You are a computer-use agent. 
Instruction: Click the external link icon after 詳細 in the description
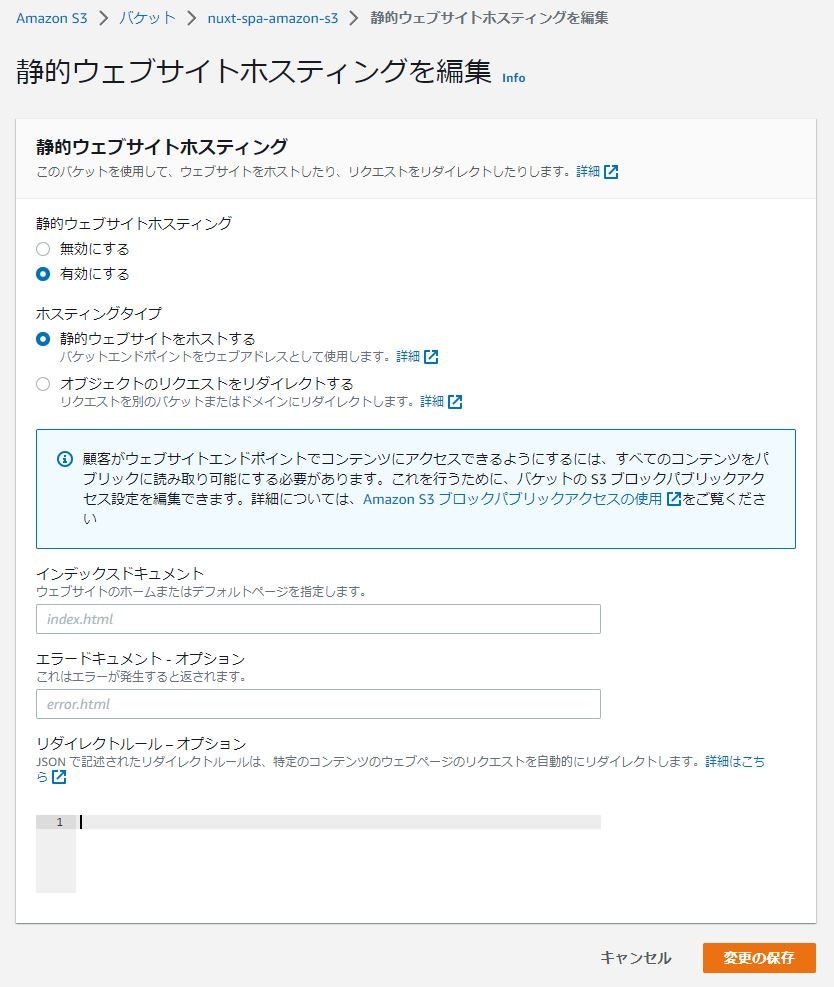click(x=610, y=171)
